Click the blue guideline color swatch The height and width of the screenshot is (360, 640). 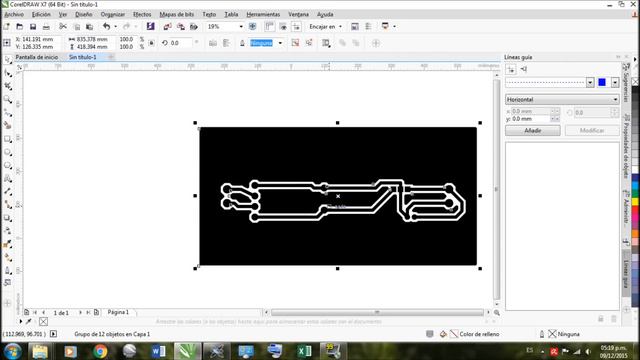coord(602,82)
